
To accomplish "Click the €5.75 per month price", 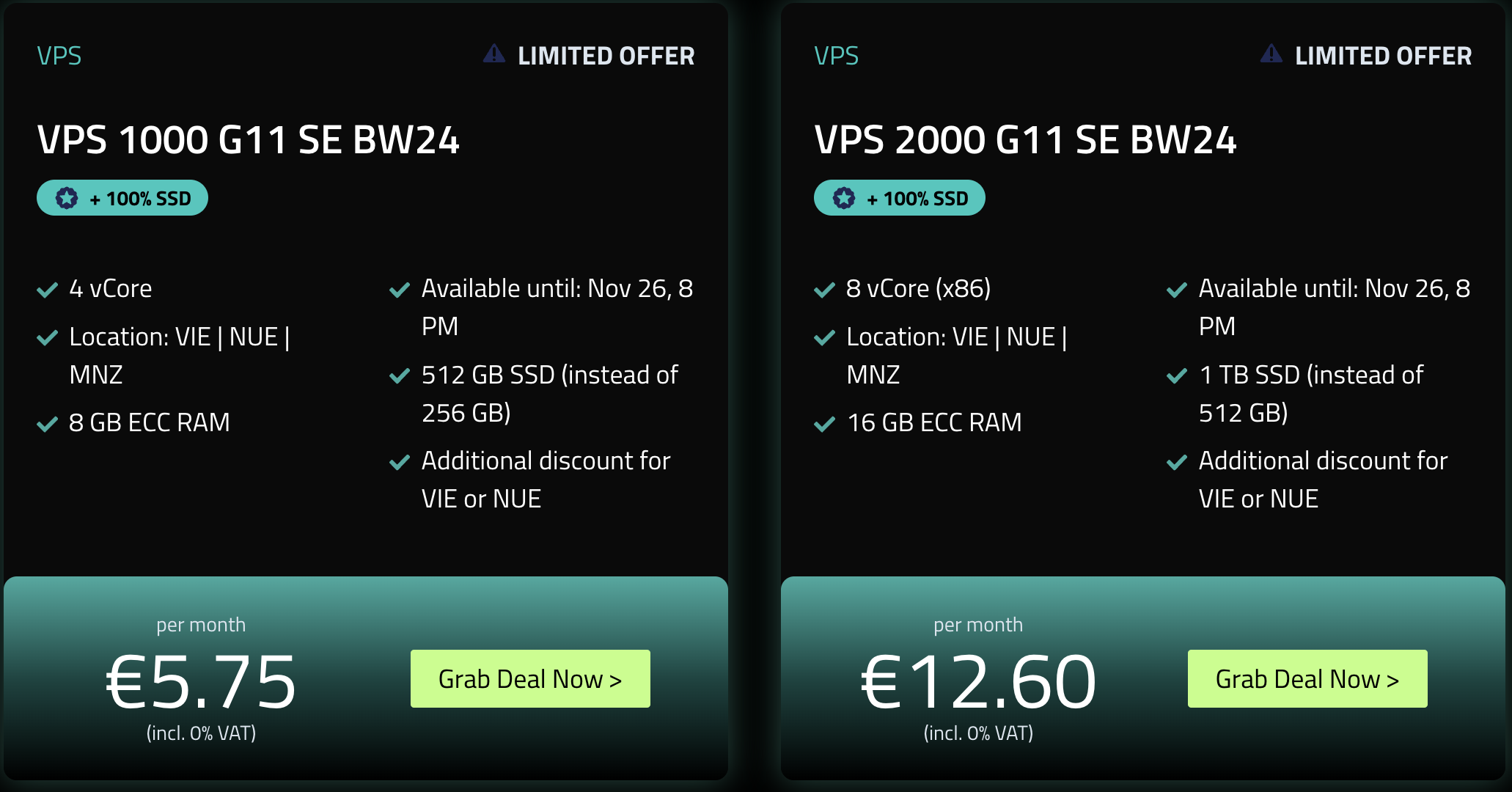I will pyautogui.click(x=201, y=682).
